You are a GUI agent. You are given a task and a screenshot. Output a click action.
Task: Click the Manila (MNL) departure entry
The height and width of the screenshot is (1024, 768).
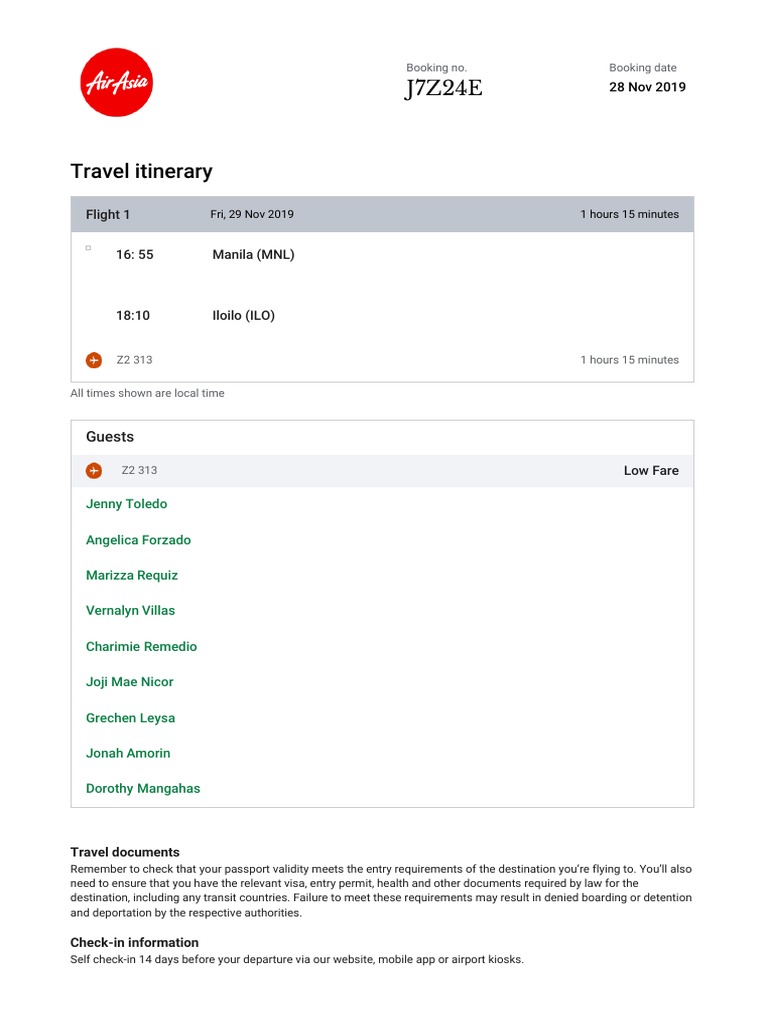253,255
